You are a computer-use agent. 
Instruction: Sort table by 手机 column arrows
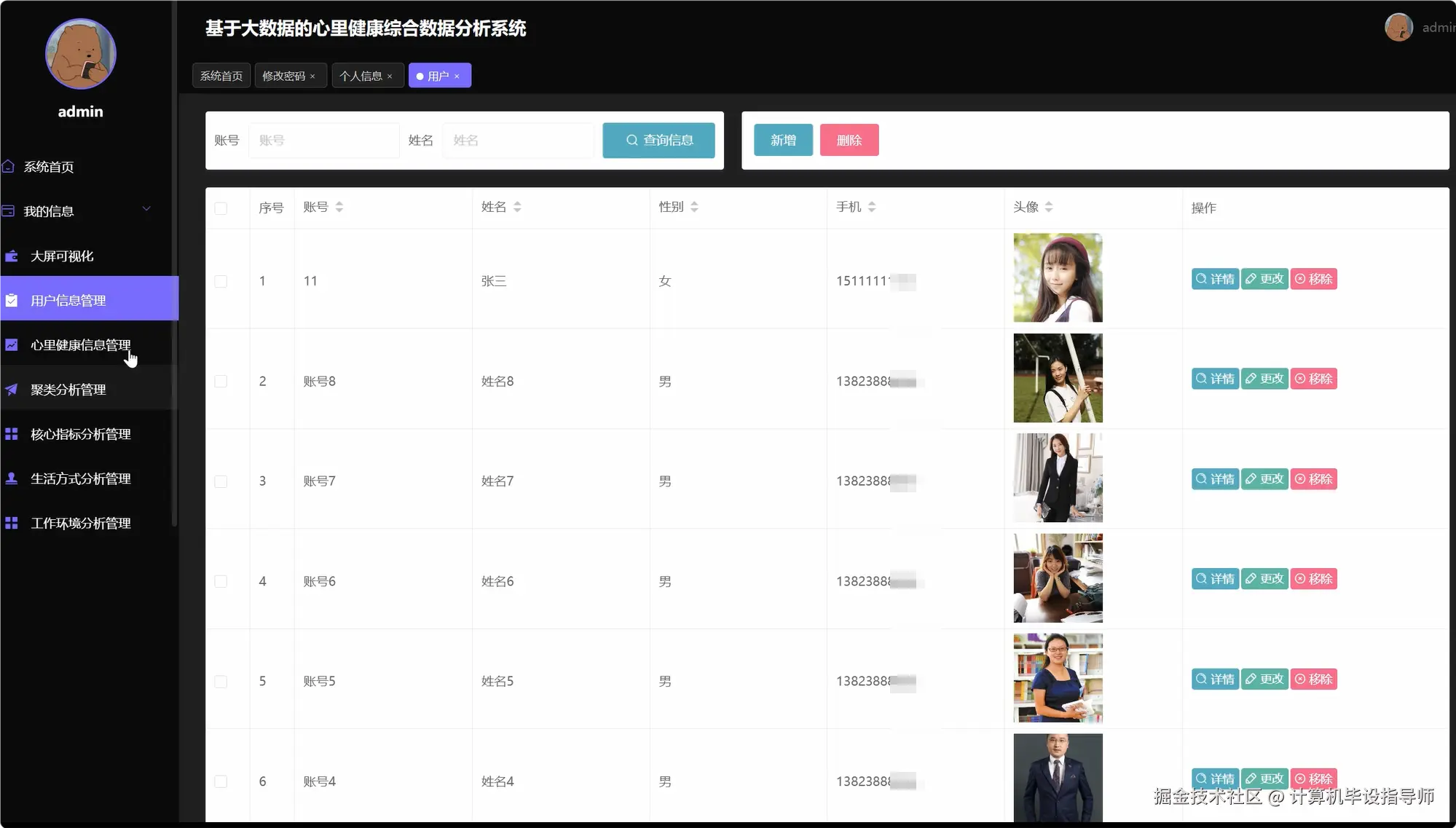(x=872, y=208)
